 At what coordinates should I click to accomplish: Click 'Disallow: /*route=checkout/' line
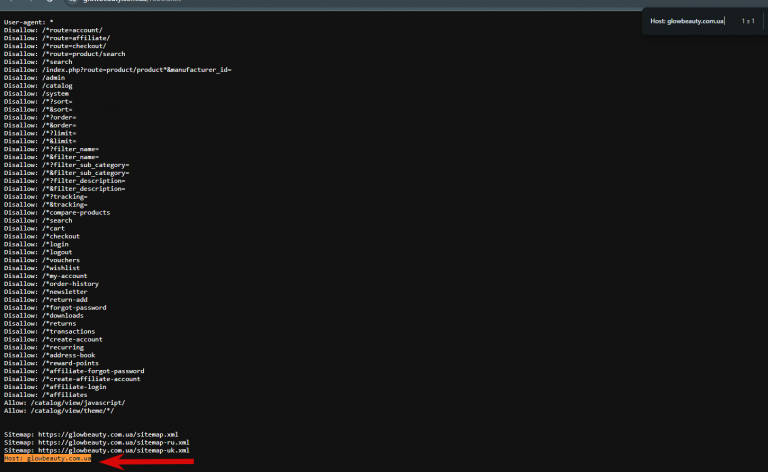[x=55, y=46]
